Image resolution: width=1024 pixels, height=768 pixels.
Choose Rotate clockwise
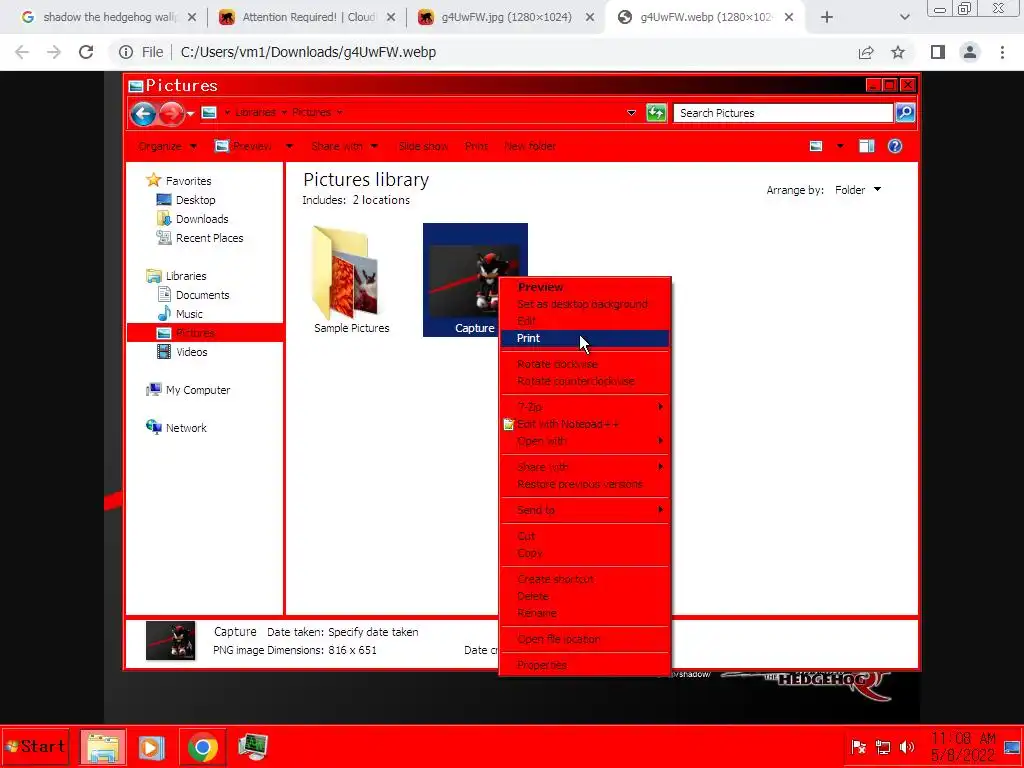pyautogui.click(x=584, y=364)
